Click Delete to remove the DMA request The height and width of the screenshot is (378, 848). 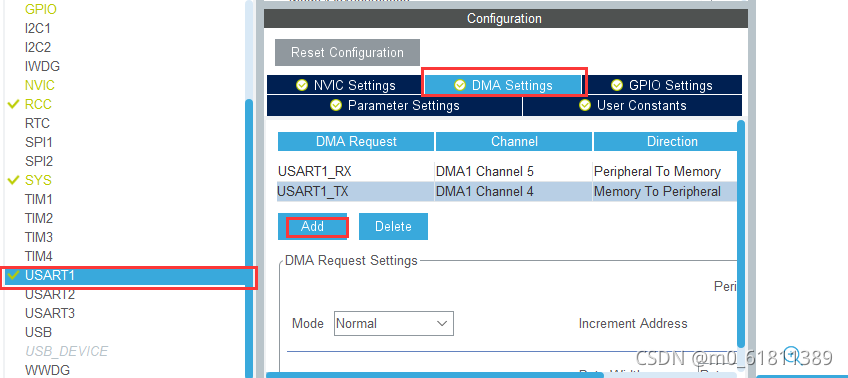(393, 227)
